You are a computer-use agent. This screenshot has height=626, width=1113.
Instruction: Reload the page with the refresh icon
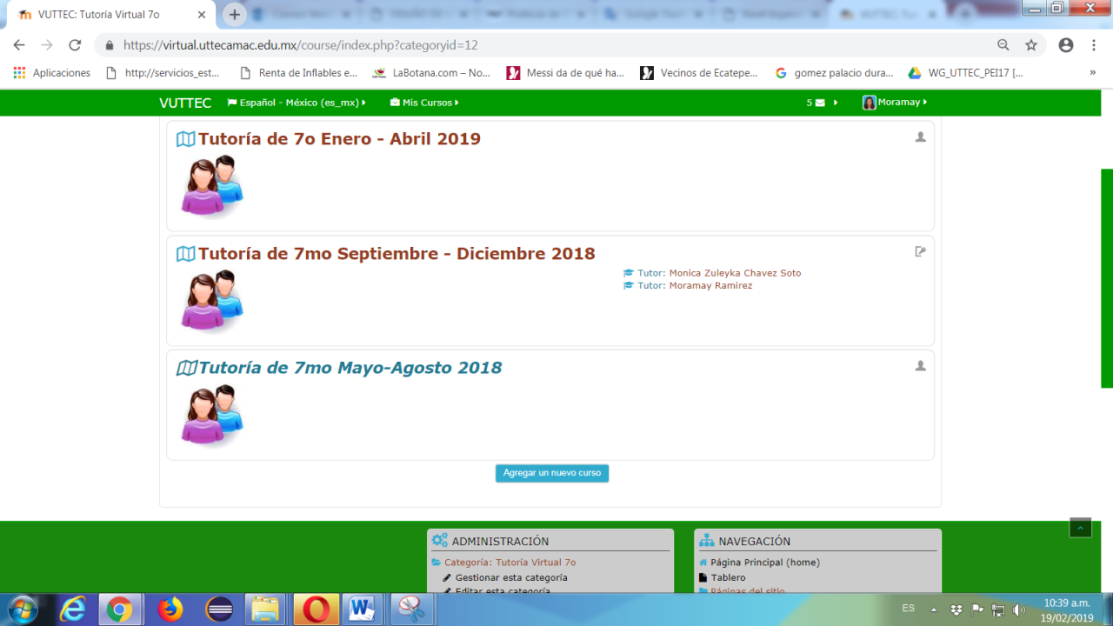coord(75,45)
